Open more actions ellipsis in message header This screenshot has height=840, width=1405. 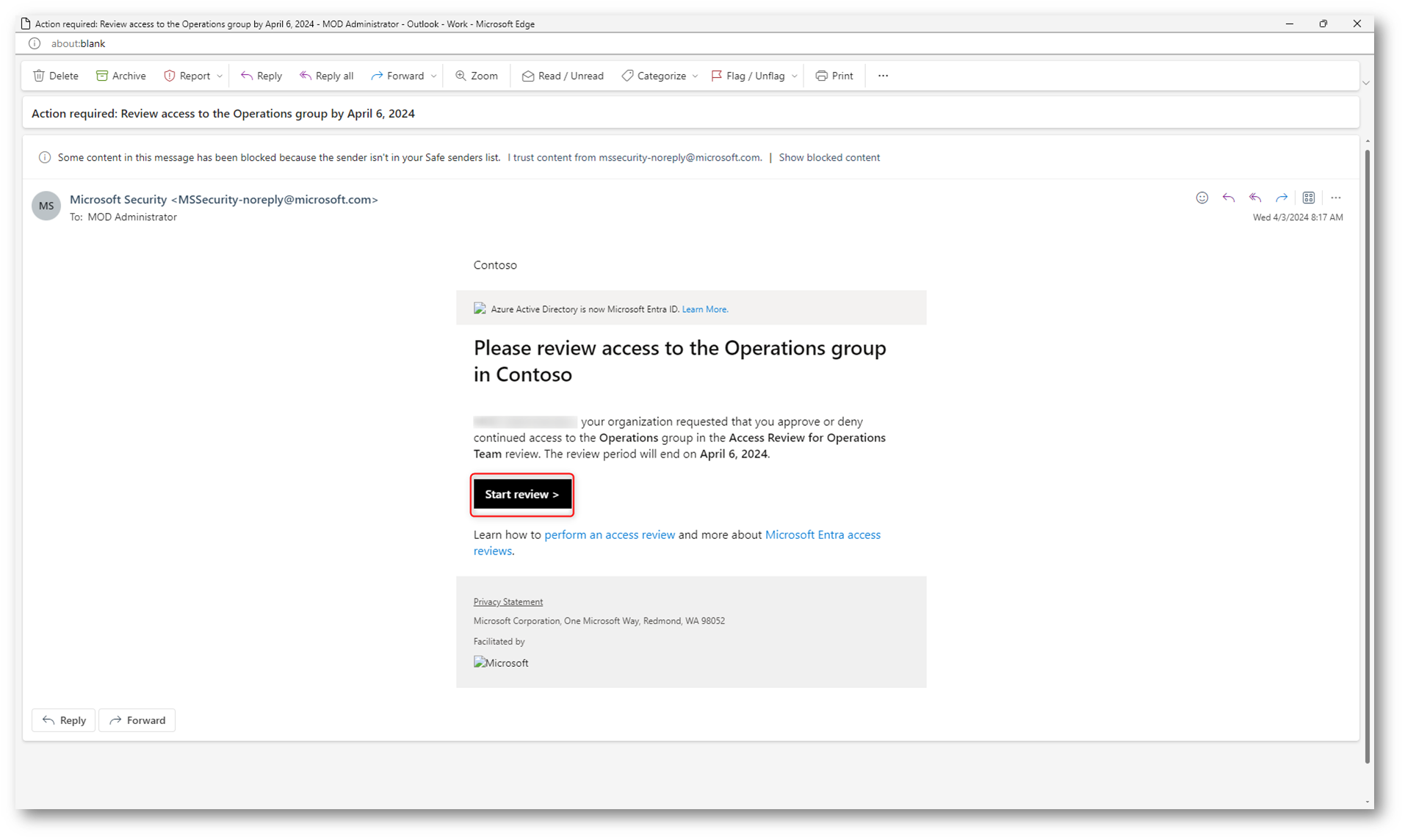click(1336, 198)
